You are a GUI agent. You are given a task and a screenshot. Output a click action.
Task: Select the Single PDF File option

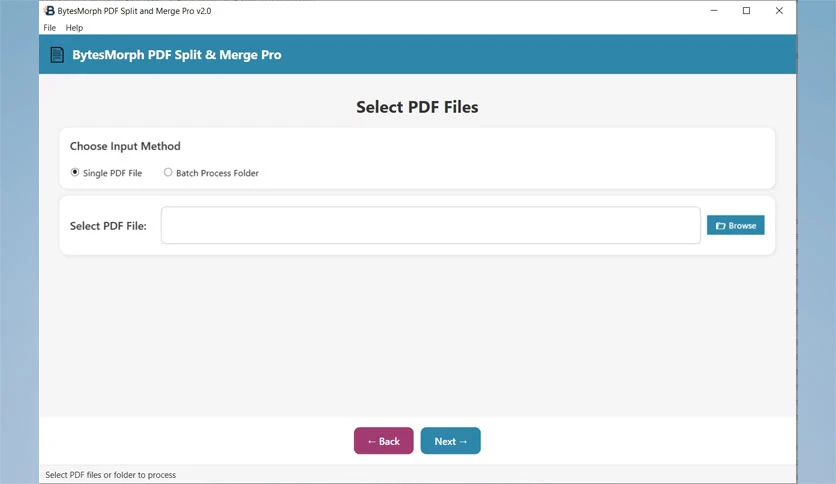(x=106, y=173)
